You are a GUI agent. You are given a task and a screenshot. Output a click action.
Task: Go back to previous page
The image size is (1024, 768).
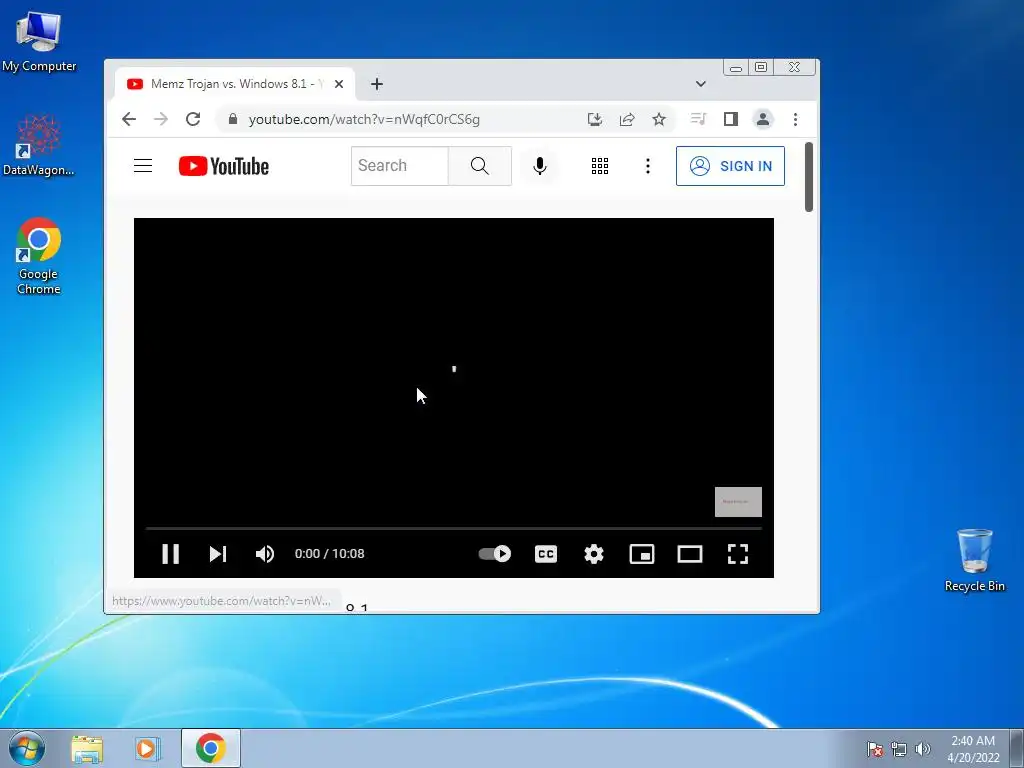click(129, 119)
